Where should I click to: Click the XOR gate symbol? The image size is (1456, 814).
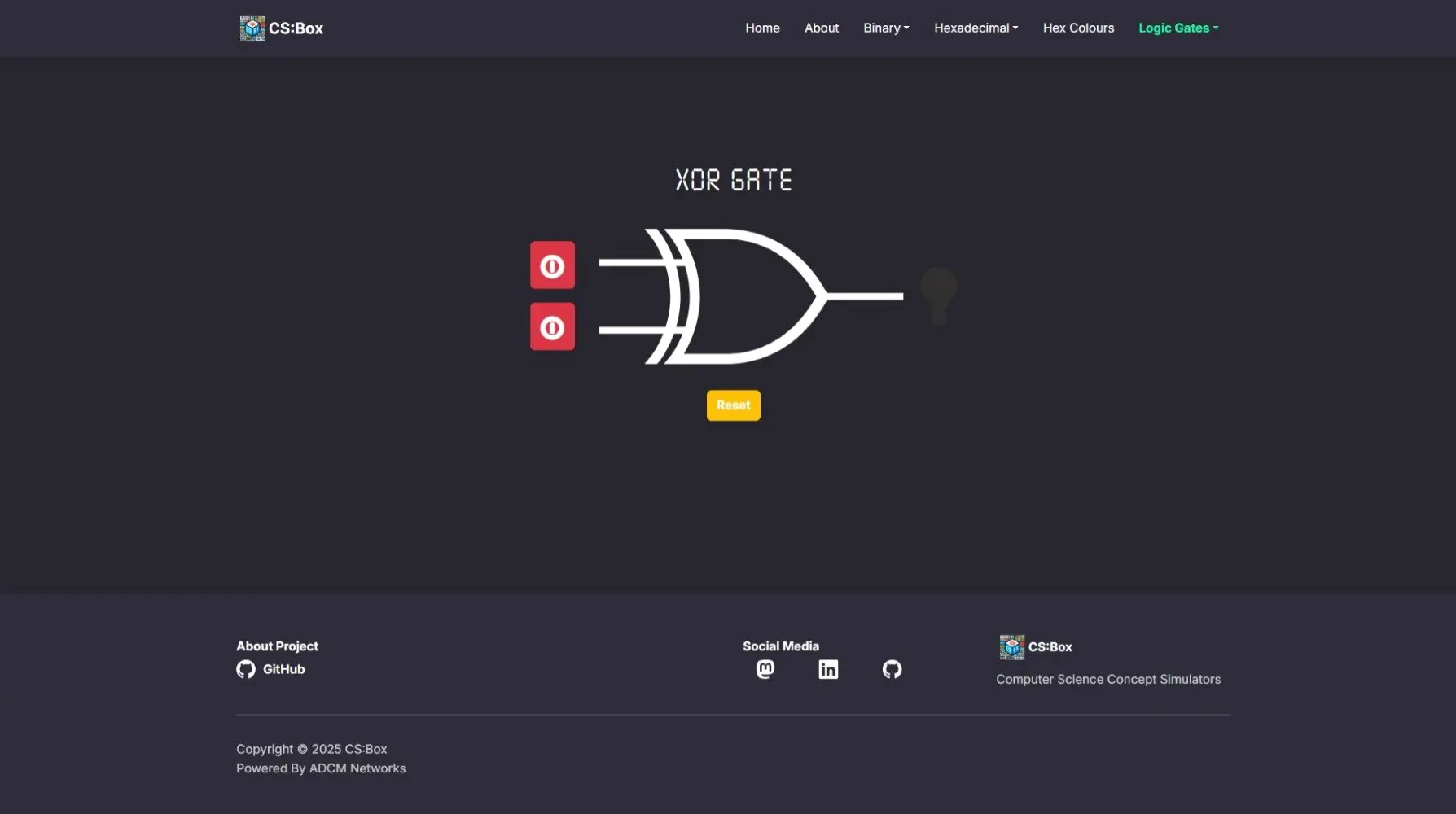point(733,295)
